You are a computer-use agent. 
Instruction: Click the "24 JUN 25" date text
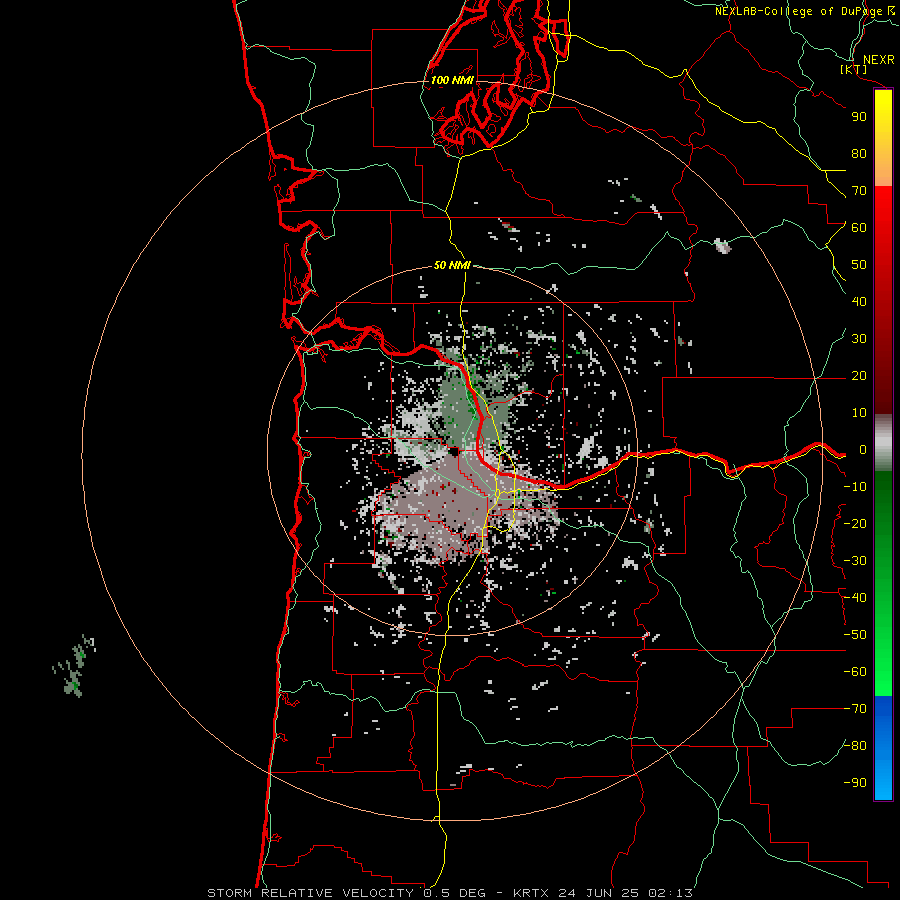coord(599,893)
